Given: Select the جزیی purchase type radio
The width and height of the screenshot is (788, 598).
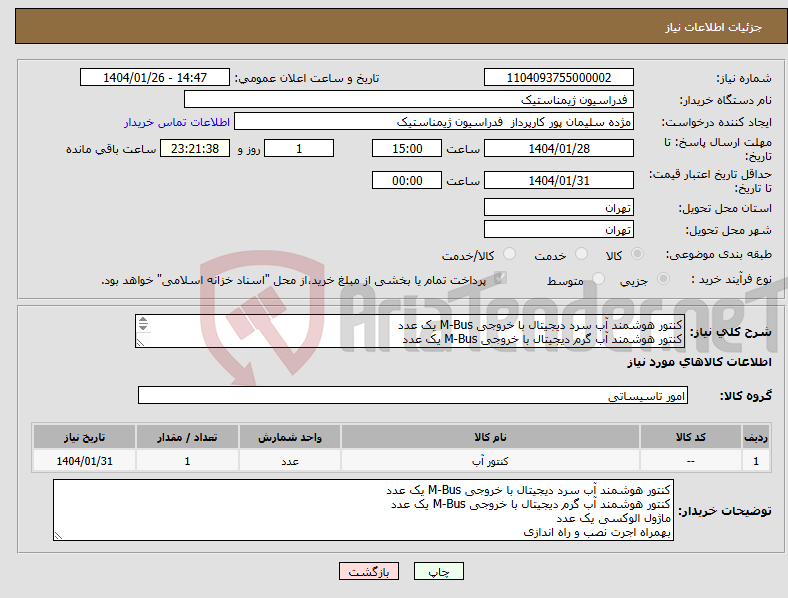Looking at the screenshot, I should 663,278.
